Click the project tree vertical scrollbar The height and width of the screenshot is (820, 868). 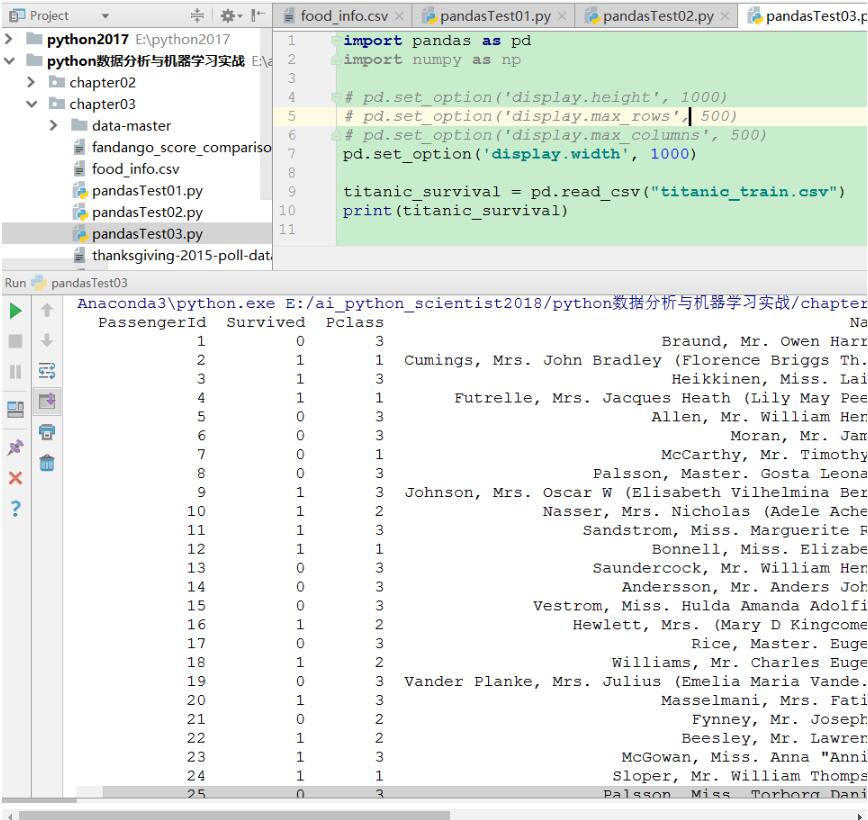(x=266, y=115)
